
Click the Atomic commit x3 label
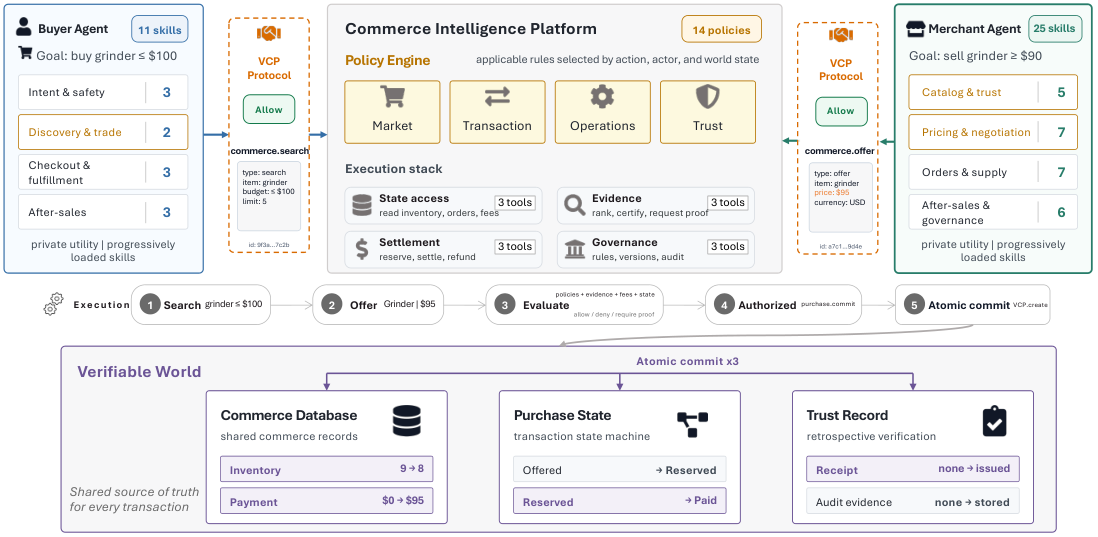pos(688,362)
